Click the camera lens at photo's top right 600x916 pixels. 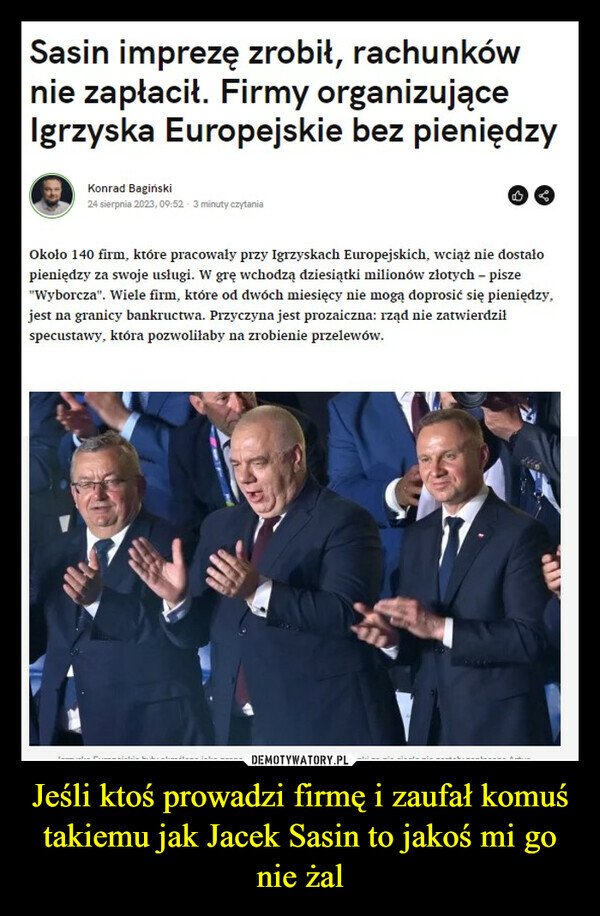coord(469,400)
